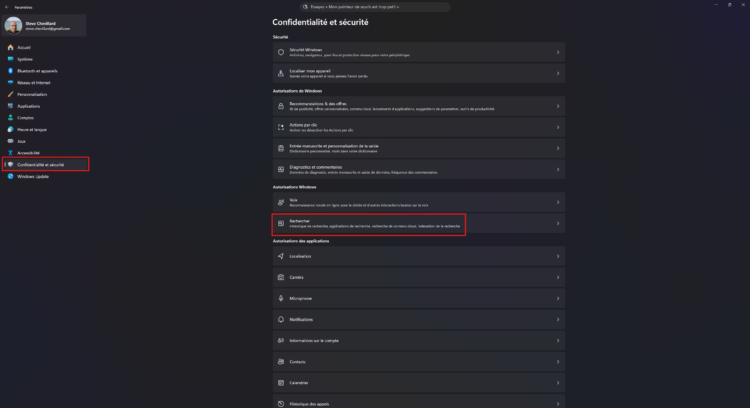The width and height of the screenshot is (750, 408).
Task: Expand the Voix row chevron
Action: (x=558, y=202)
